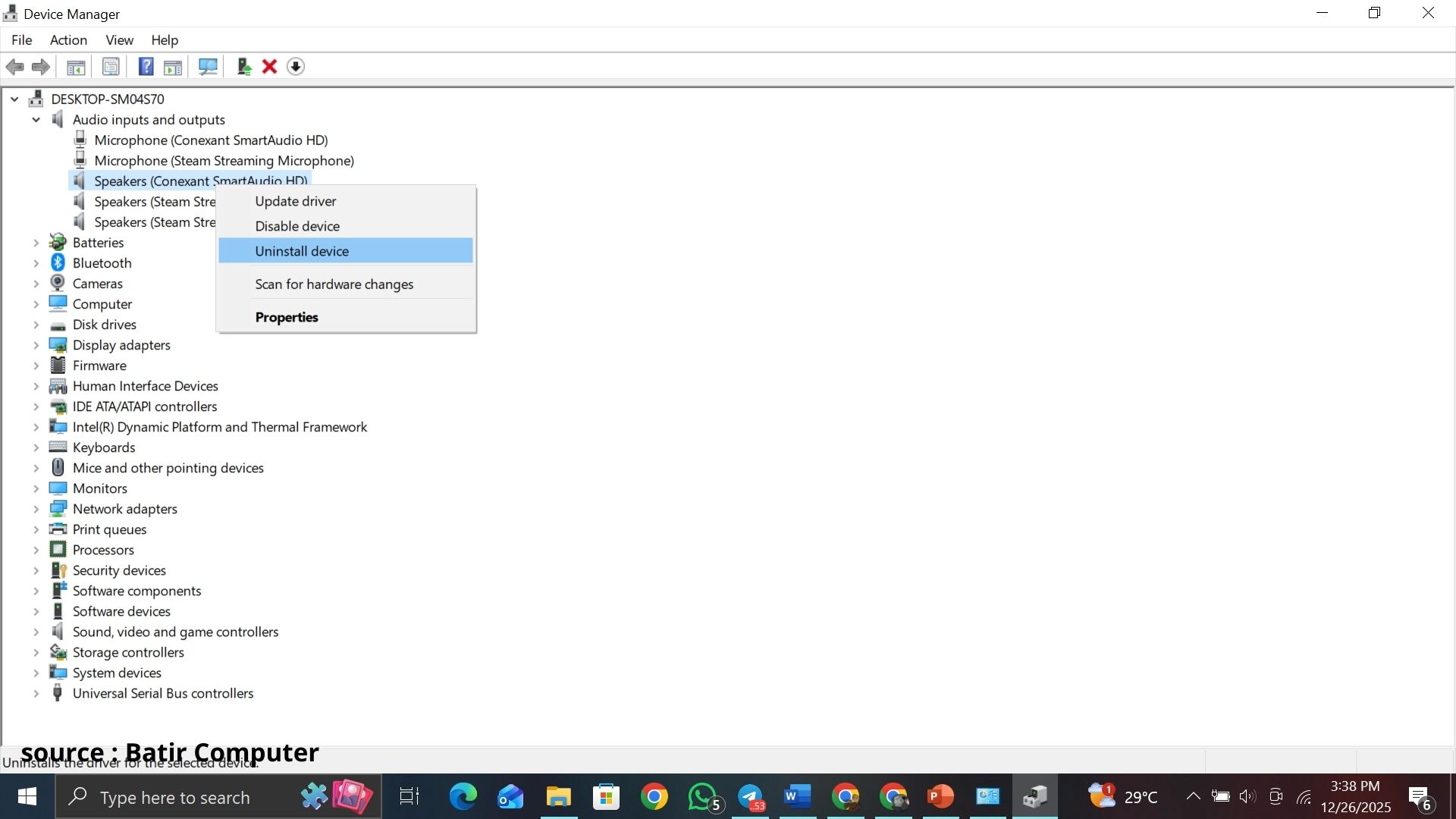Expand the Mice and other pointing devices category
This screenshot has height=819, width=1456.
coord(36,467)
